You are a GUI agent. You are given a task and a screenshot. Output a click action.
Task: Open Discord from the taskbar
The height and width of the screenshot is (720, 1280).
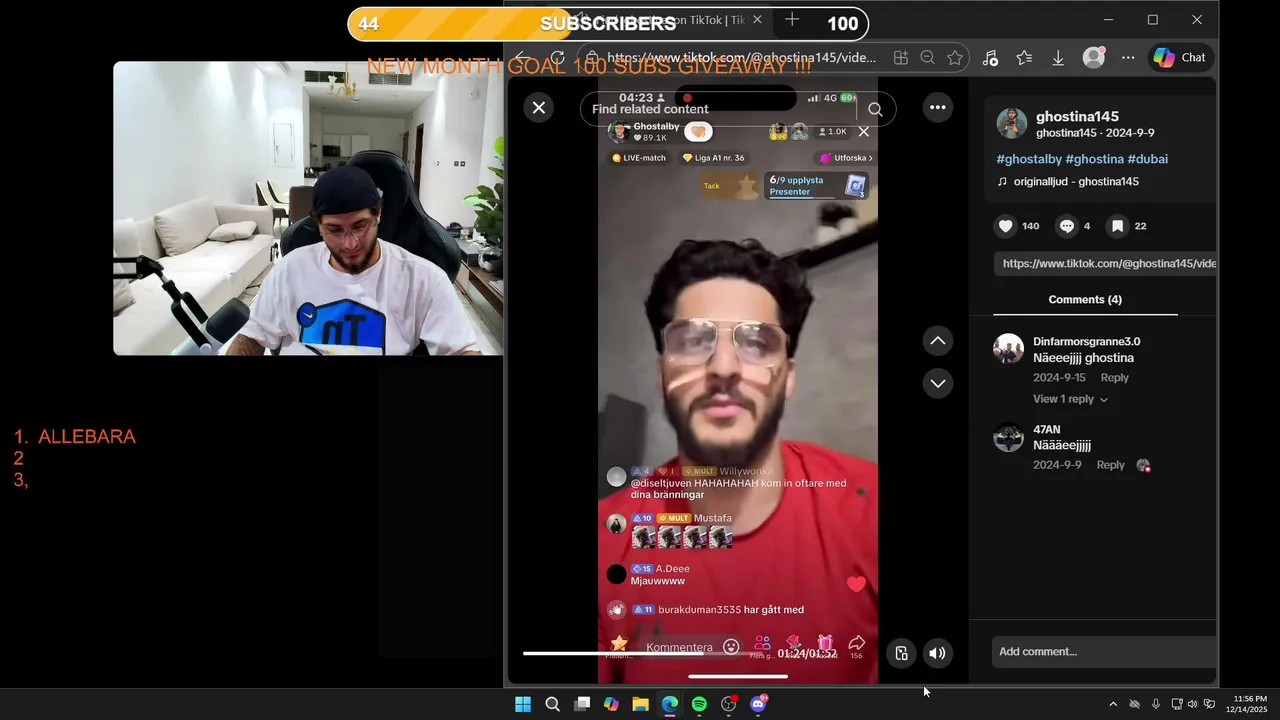tap(758, 704)
